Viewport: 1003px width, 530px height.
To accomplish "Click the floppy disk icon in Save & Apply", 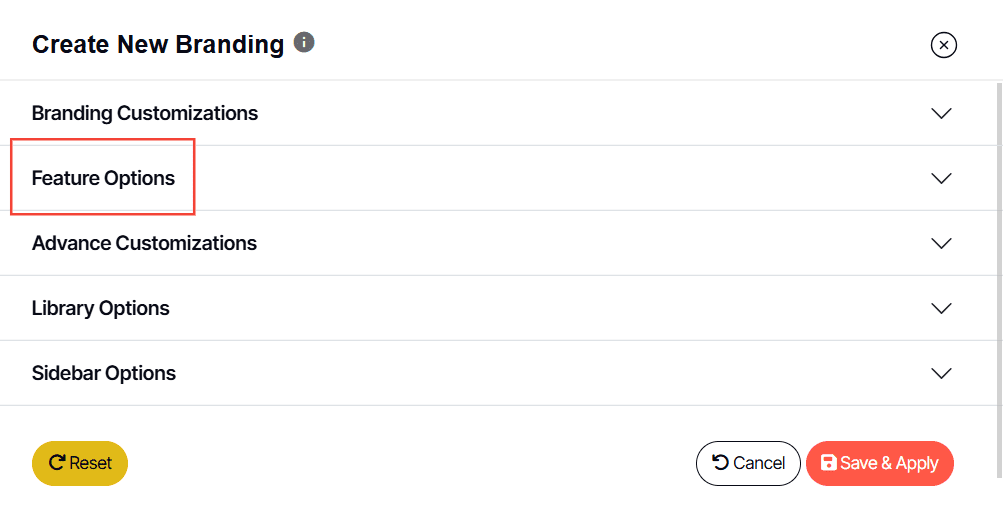I will tap(829, 463).
